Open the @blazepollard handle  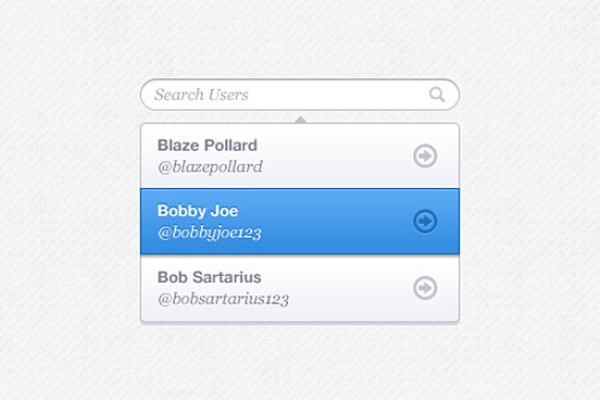tap(210, 167)
